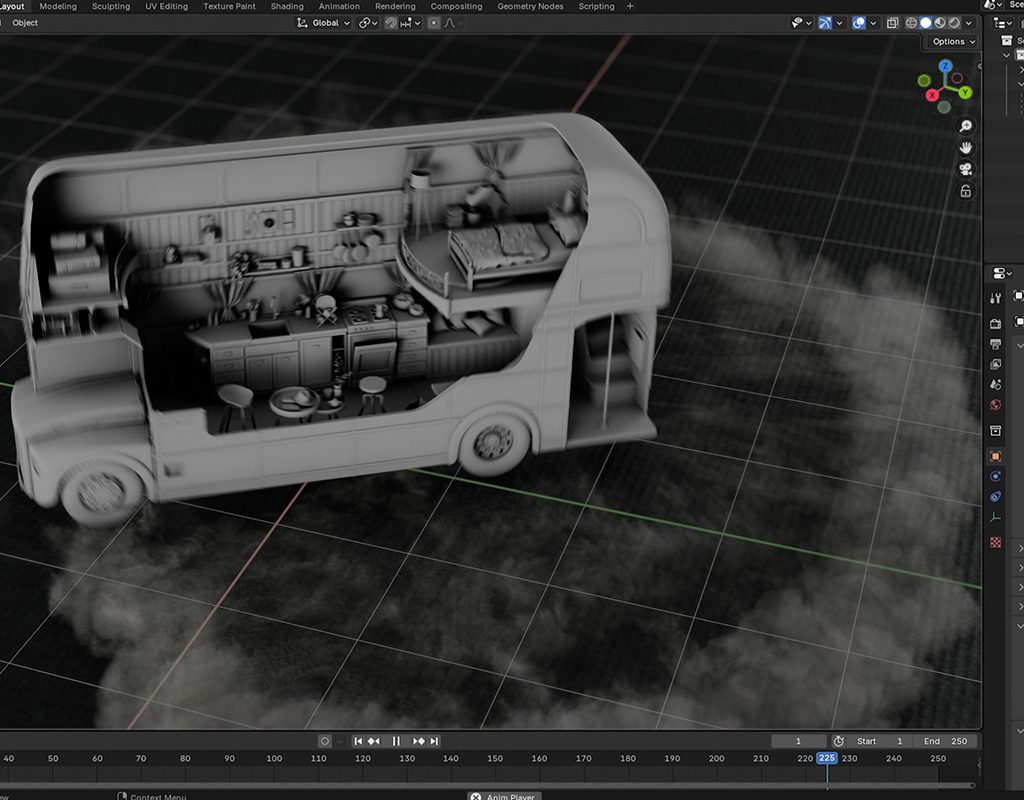
Task: Click the Y axis on navigation gizmo
Action: click(966, 93)
